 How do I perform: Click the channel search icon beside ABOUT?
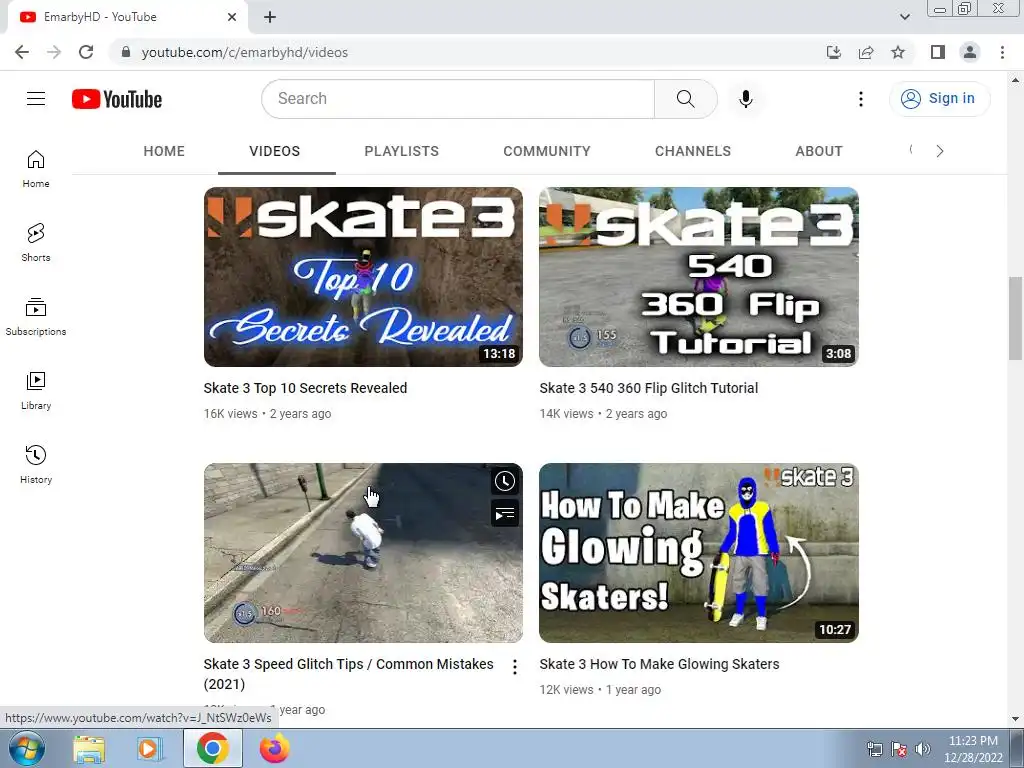[x=911, y=150]
